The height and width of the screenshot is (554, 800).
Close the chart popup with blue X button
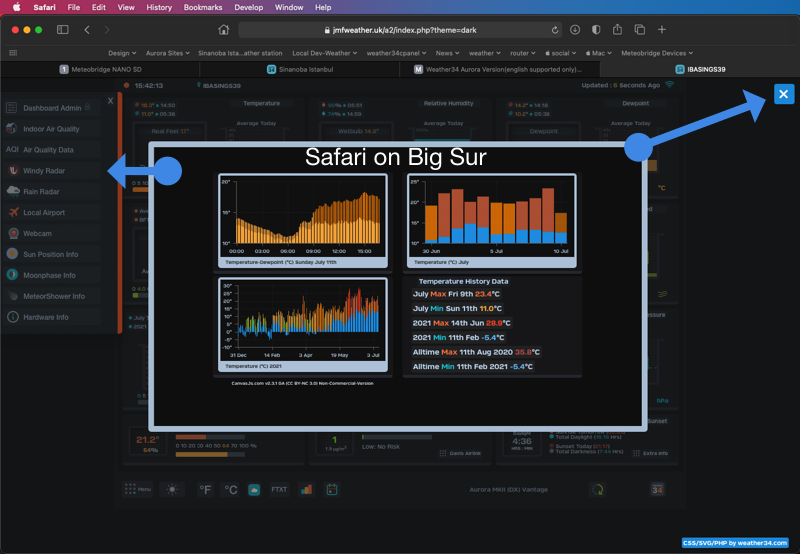click(x=784, y=94)
